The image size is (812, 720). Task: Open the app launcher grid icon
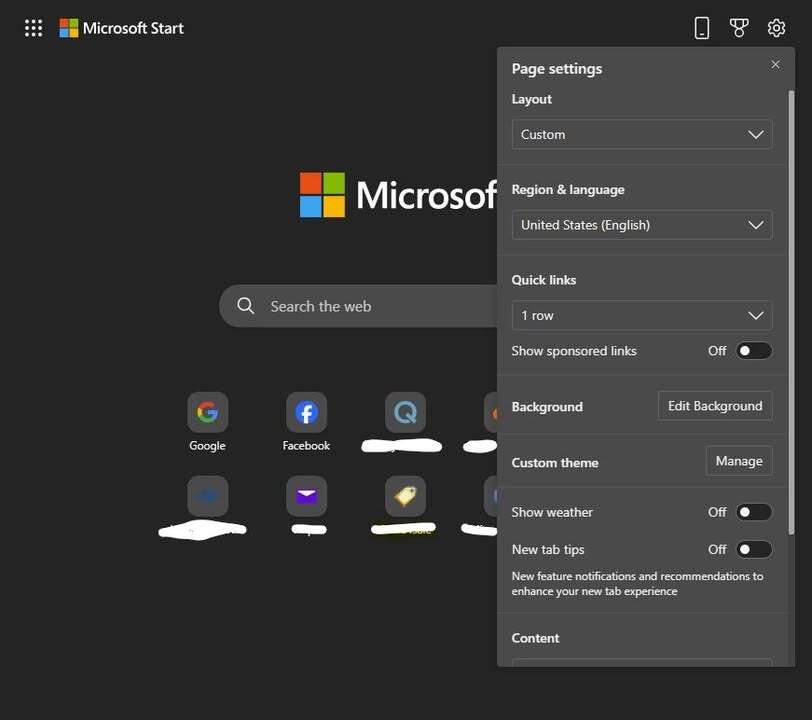click(33, 27)
